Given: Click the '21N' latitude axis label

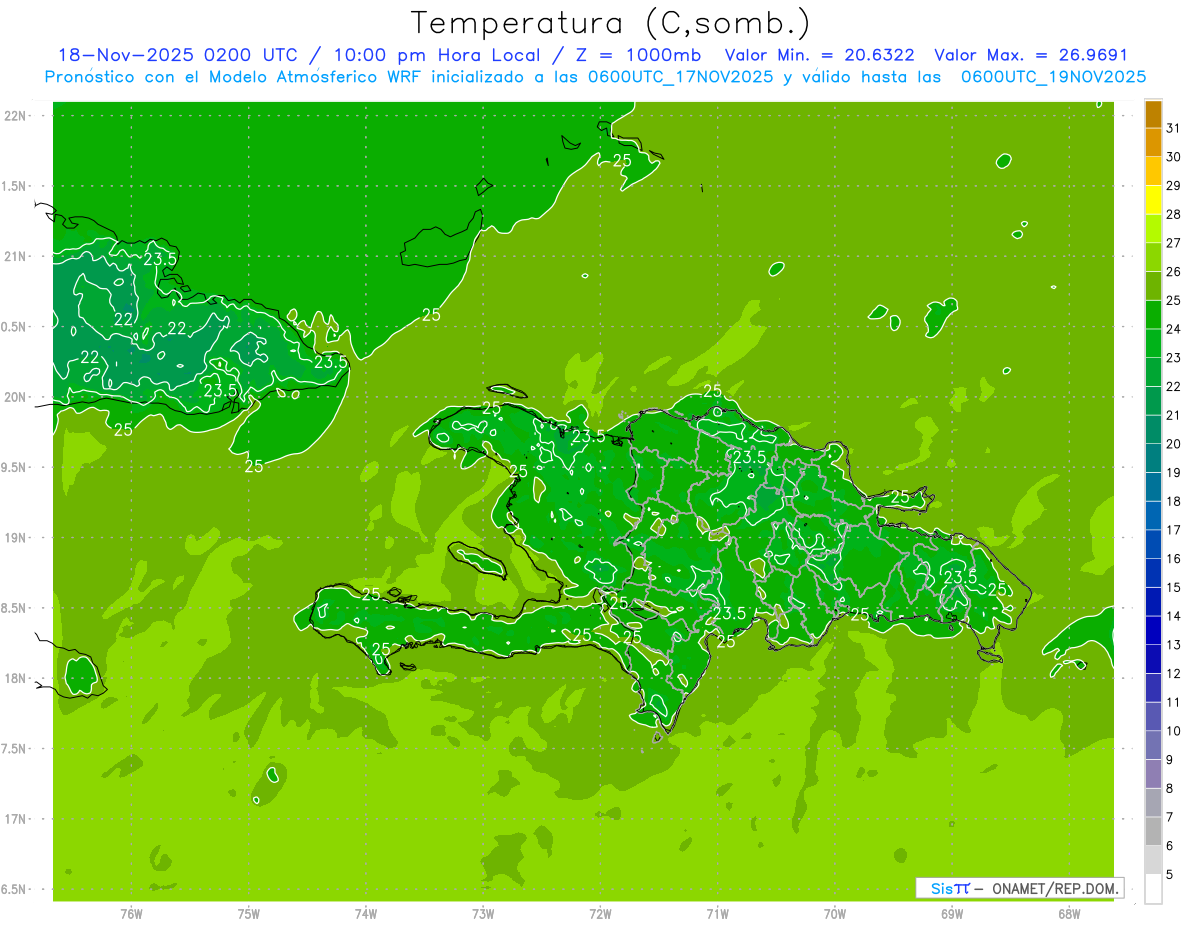Looking at the screenshot, I should pyautogui.click(x=15, y=257).
